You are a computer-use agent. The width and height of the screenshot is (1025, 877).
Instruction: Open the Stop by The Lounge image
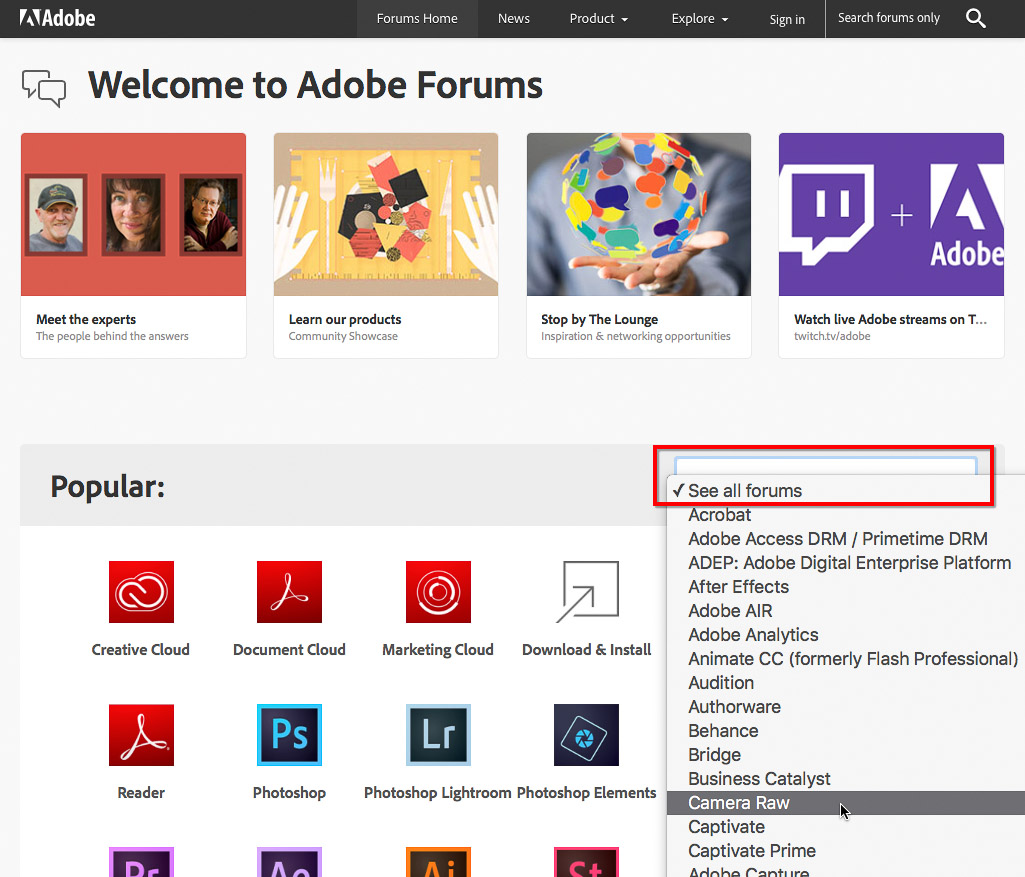639,214
